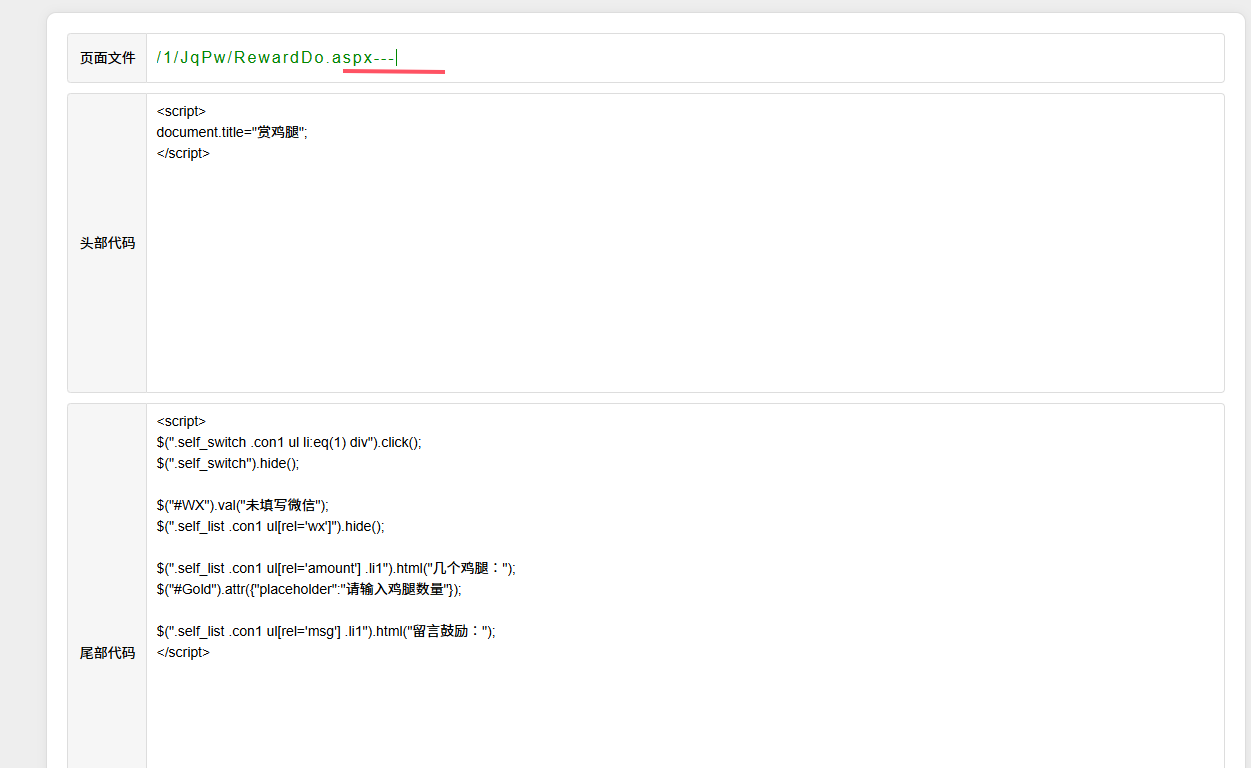Click closing </script> tag in 头部代码 textarea
This screenshot has width=1251, height=768.
click(x=183, y=153)
